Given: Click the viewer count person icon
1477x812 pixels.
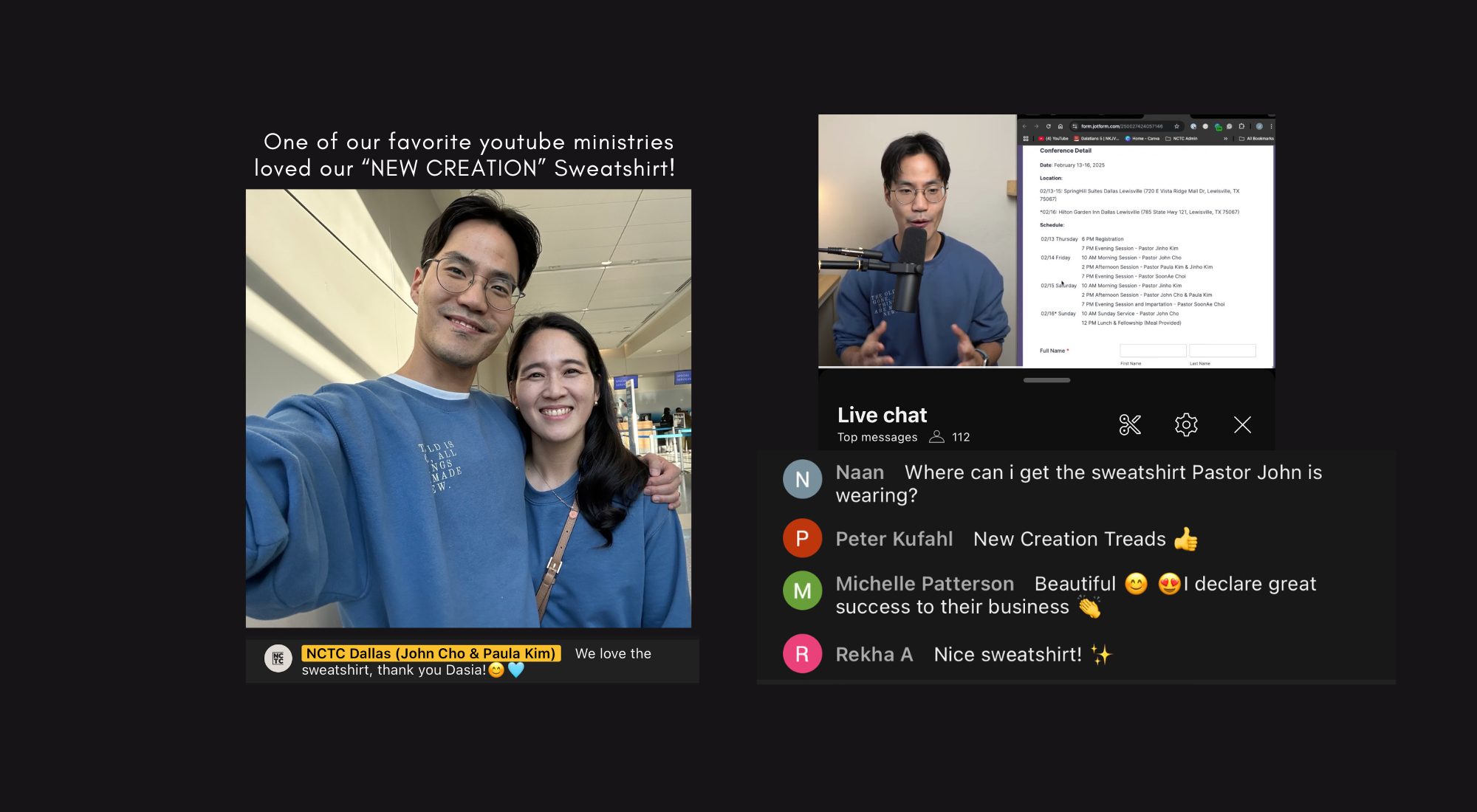Looking at the screenshot, I should pyautogui.click(x=936, y=437).
